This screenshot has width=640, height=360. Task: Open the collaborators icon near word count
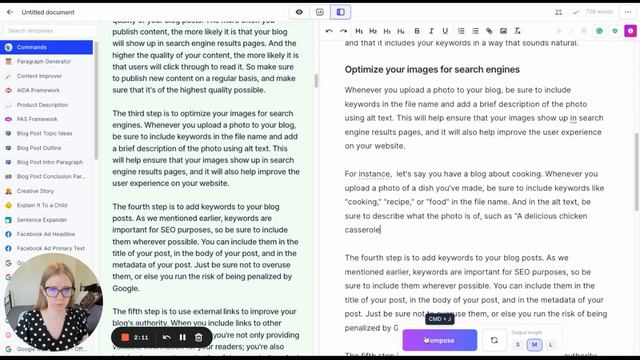tap(558, 12)
